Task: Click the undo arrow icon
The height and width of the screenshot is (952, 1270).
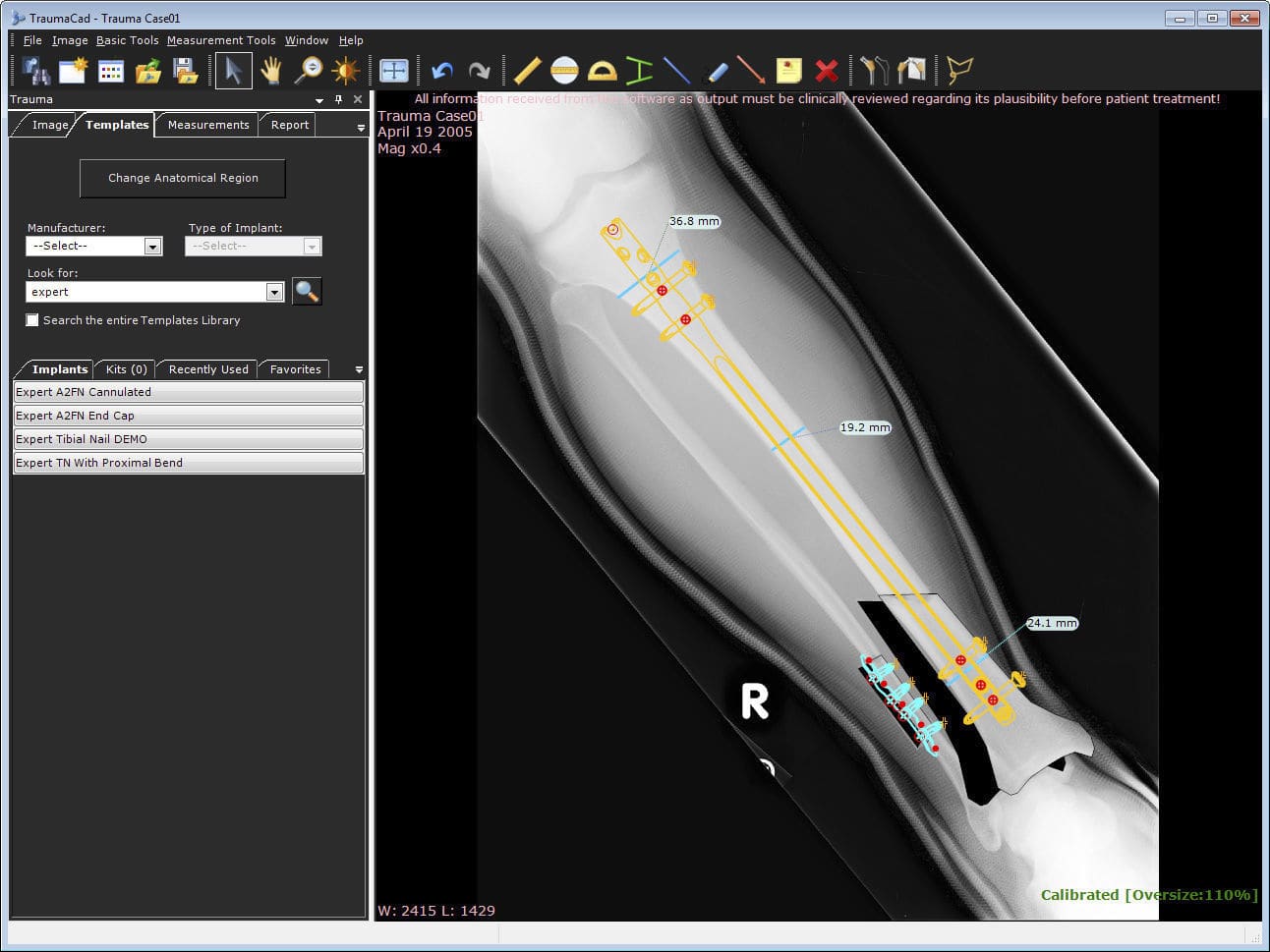Action: (442, 70)
